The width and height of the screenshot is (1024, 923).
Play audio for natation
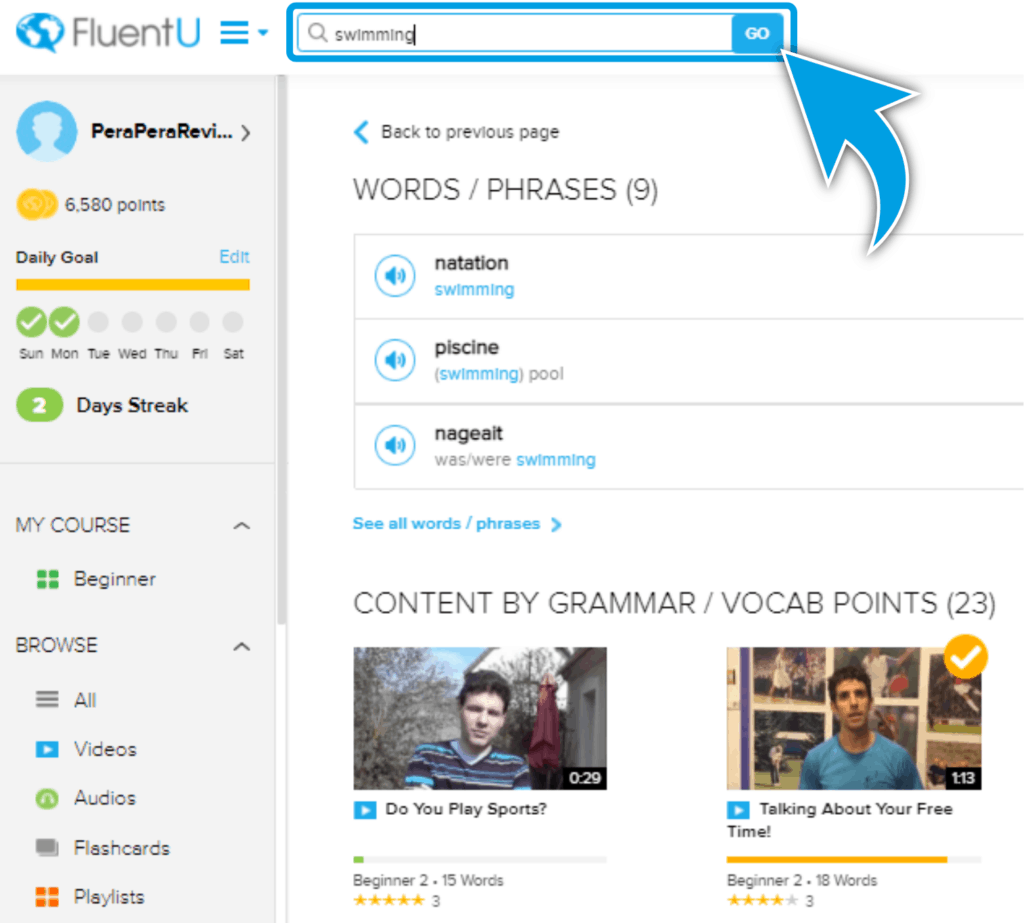click(395, 276)
